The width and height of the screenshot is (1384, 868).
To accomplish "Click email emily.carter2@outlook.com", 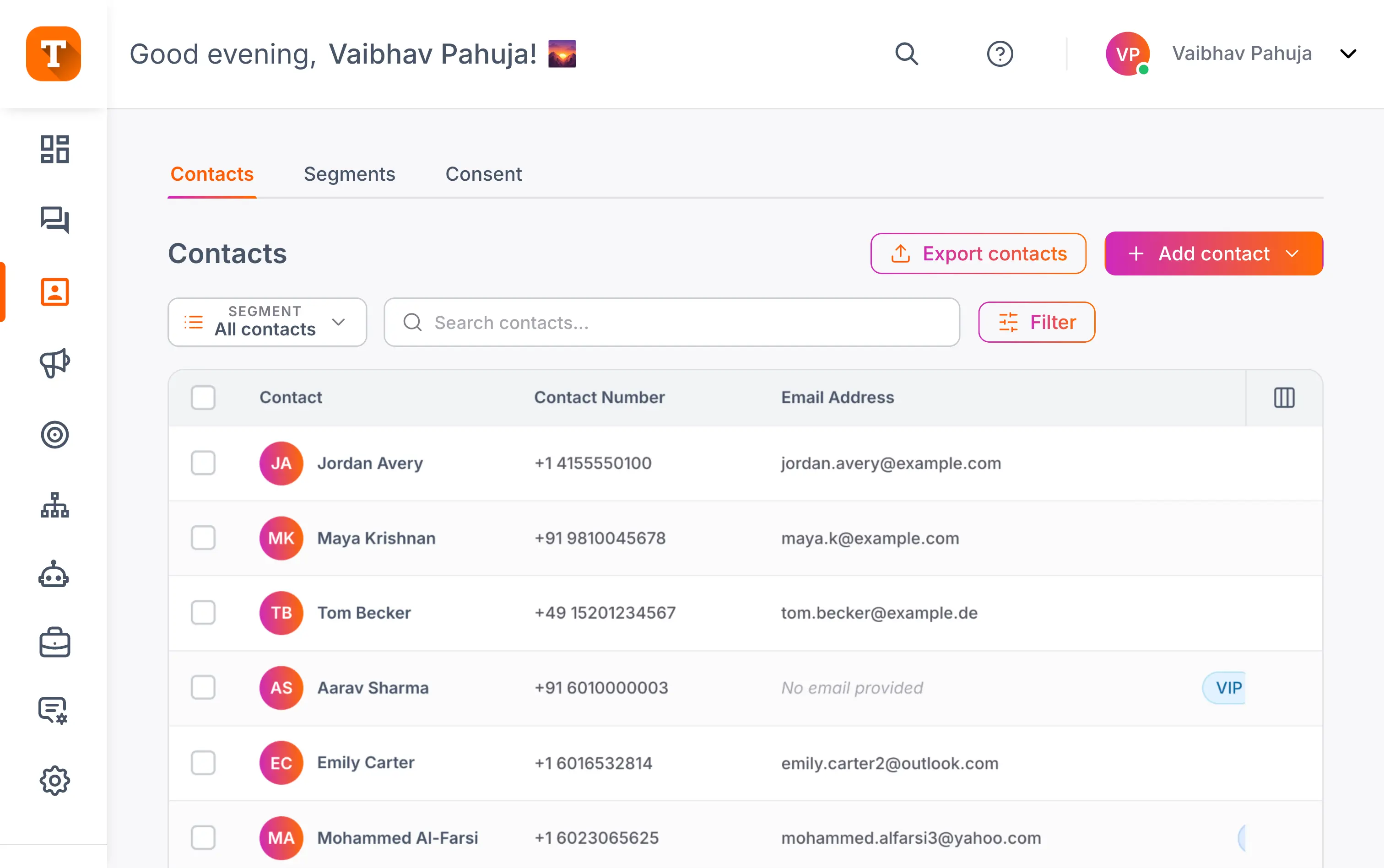I will 890,763.
